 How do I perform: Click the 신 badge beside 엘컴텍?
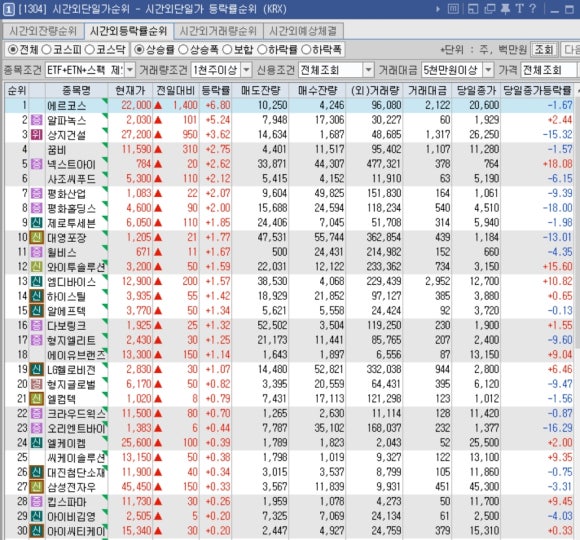36,399
